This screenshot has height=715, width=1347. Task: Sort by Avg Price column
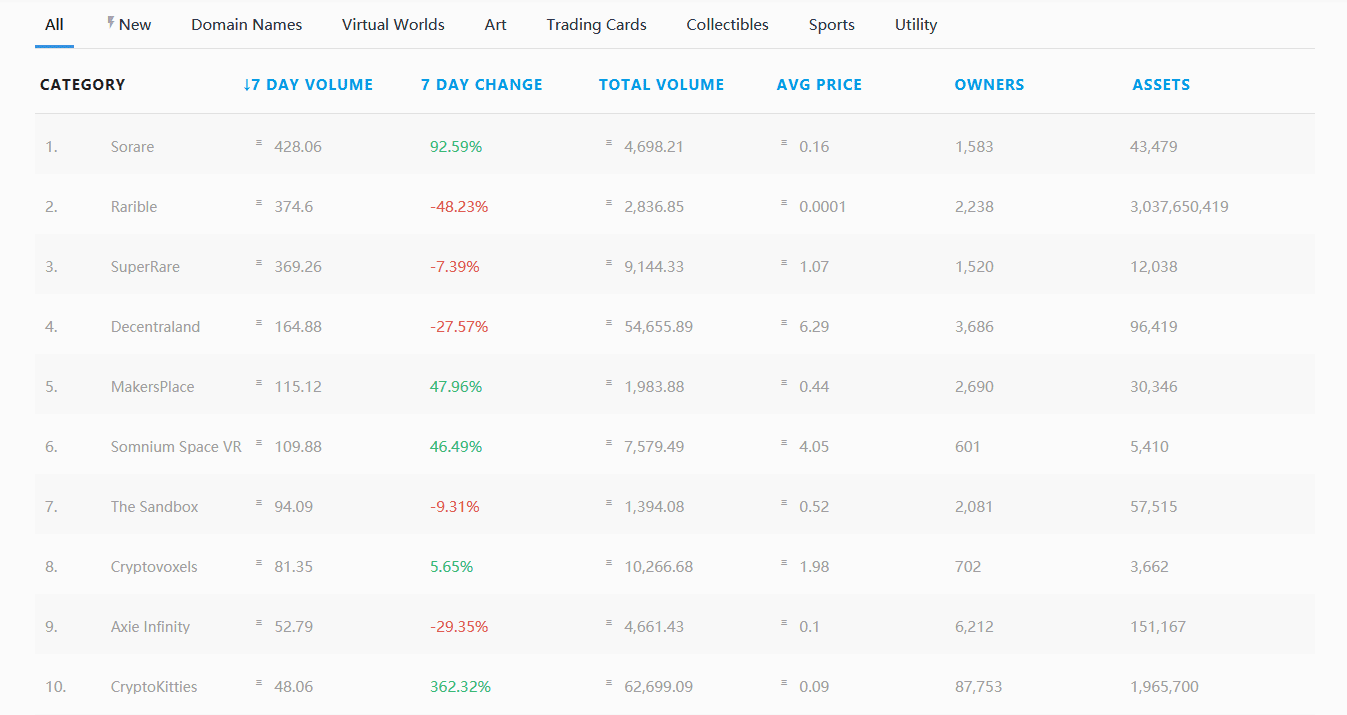pyautogui.click(x=819, y=85)
